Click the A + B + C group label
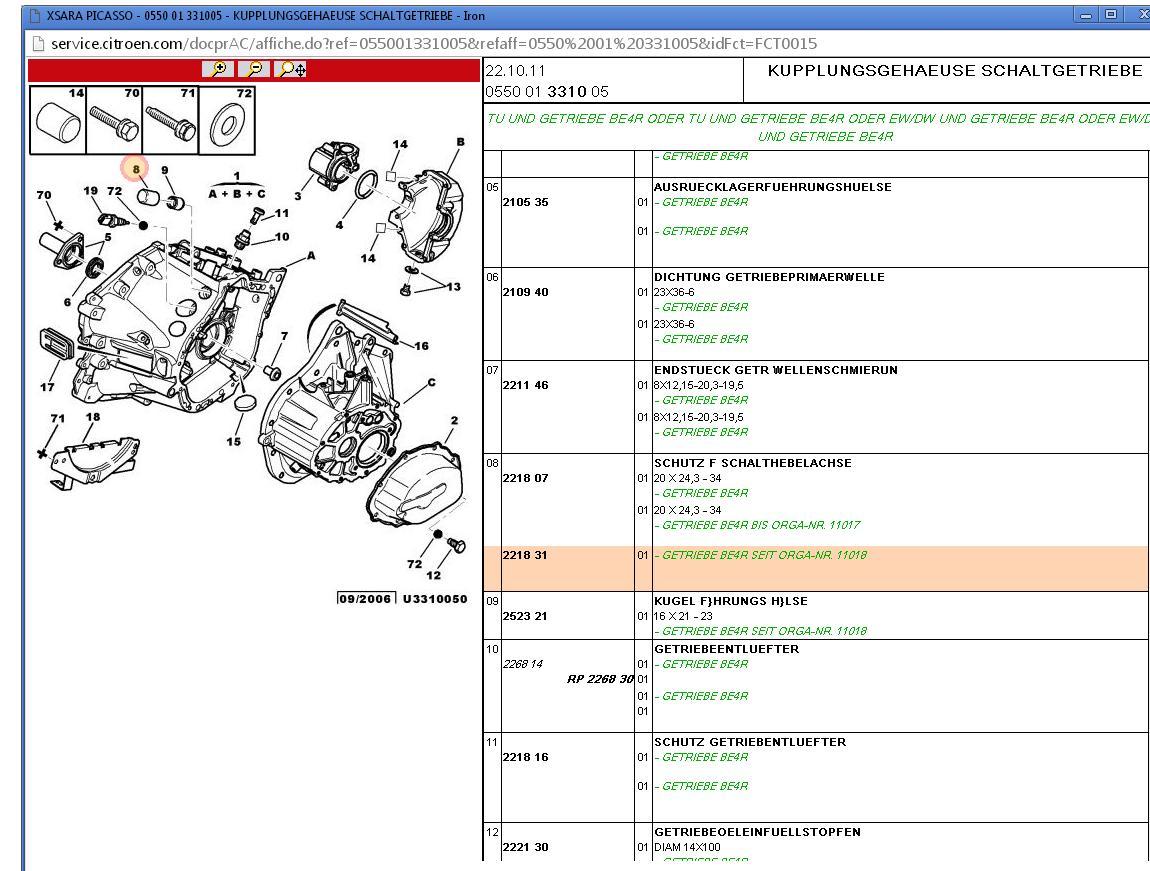This screenshot has height=871, width=1150. (237, 194)
